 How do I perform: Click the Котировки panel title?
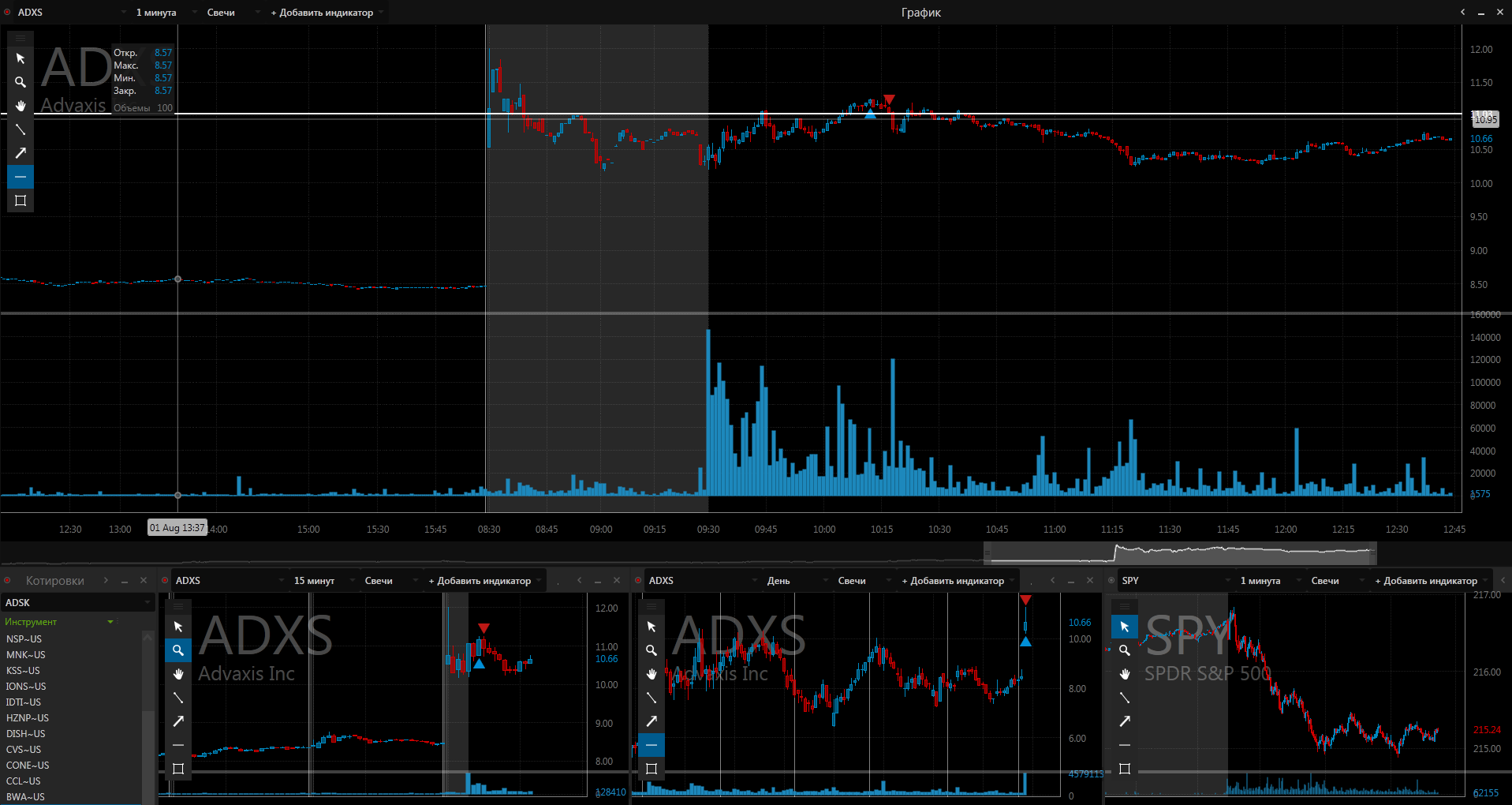pos(55,581)
